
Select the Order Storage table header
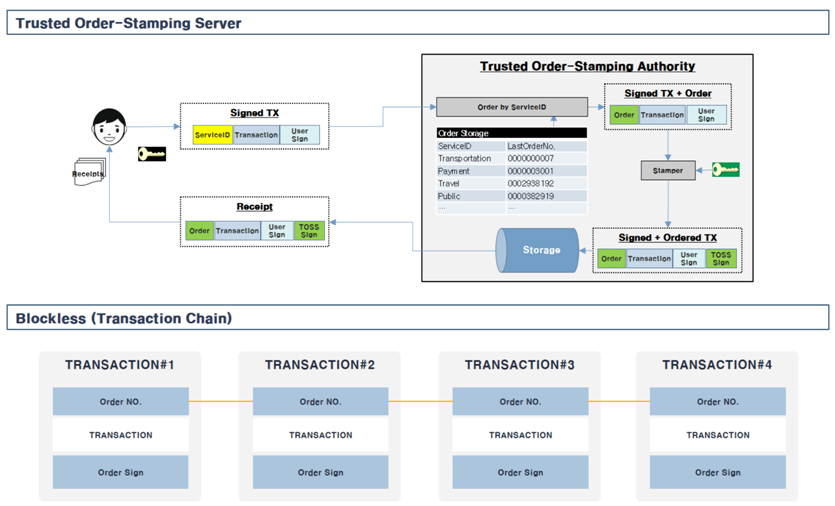point(511,133)
